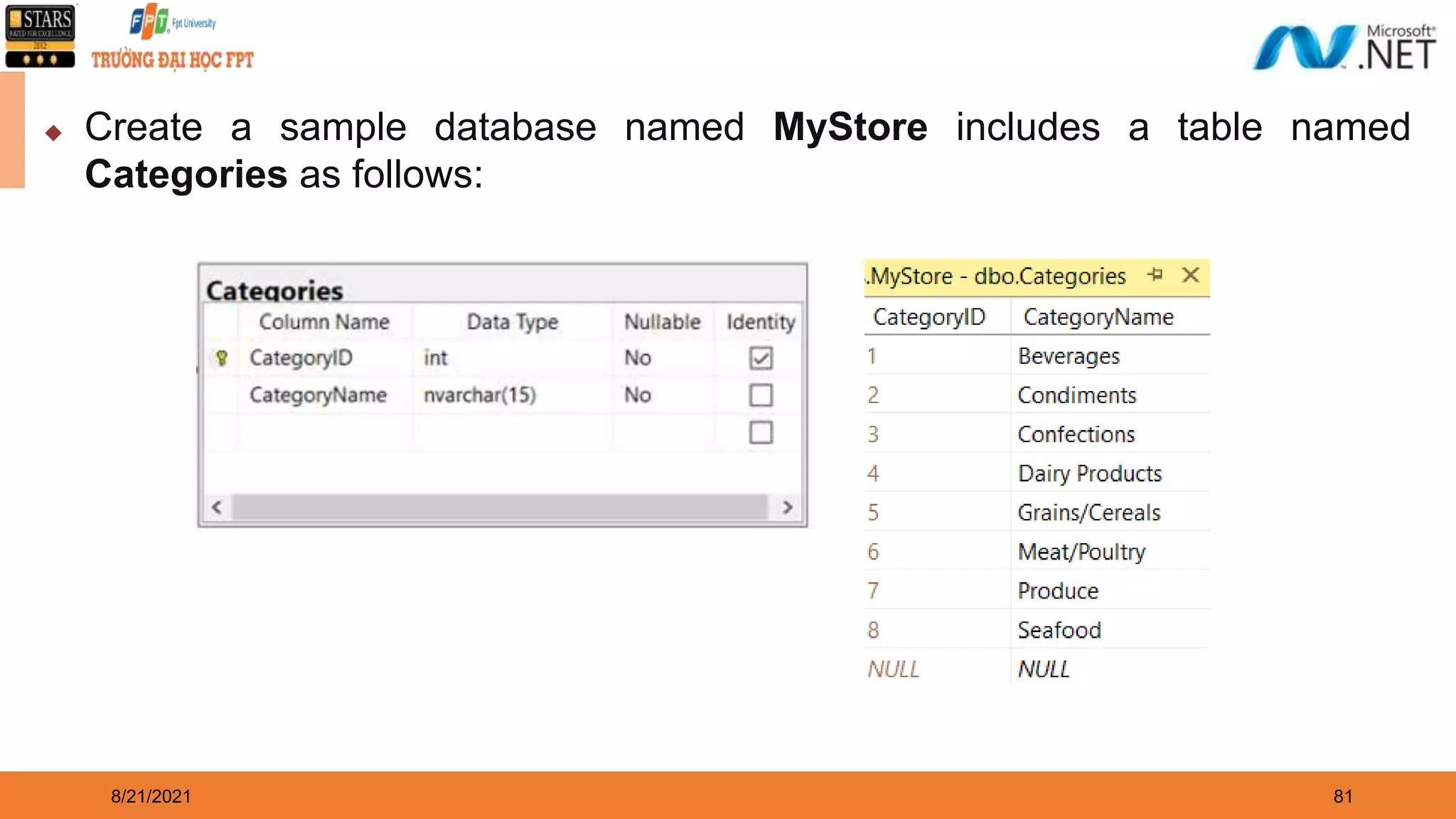Click the STARS rating badge

41,36
